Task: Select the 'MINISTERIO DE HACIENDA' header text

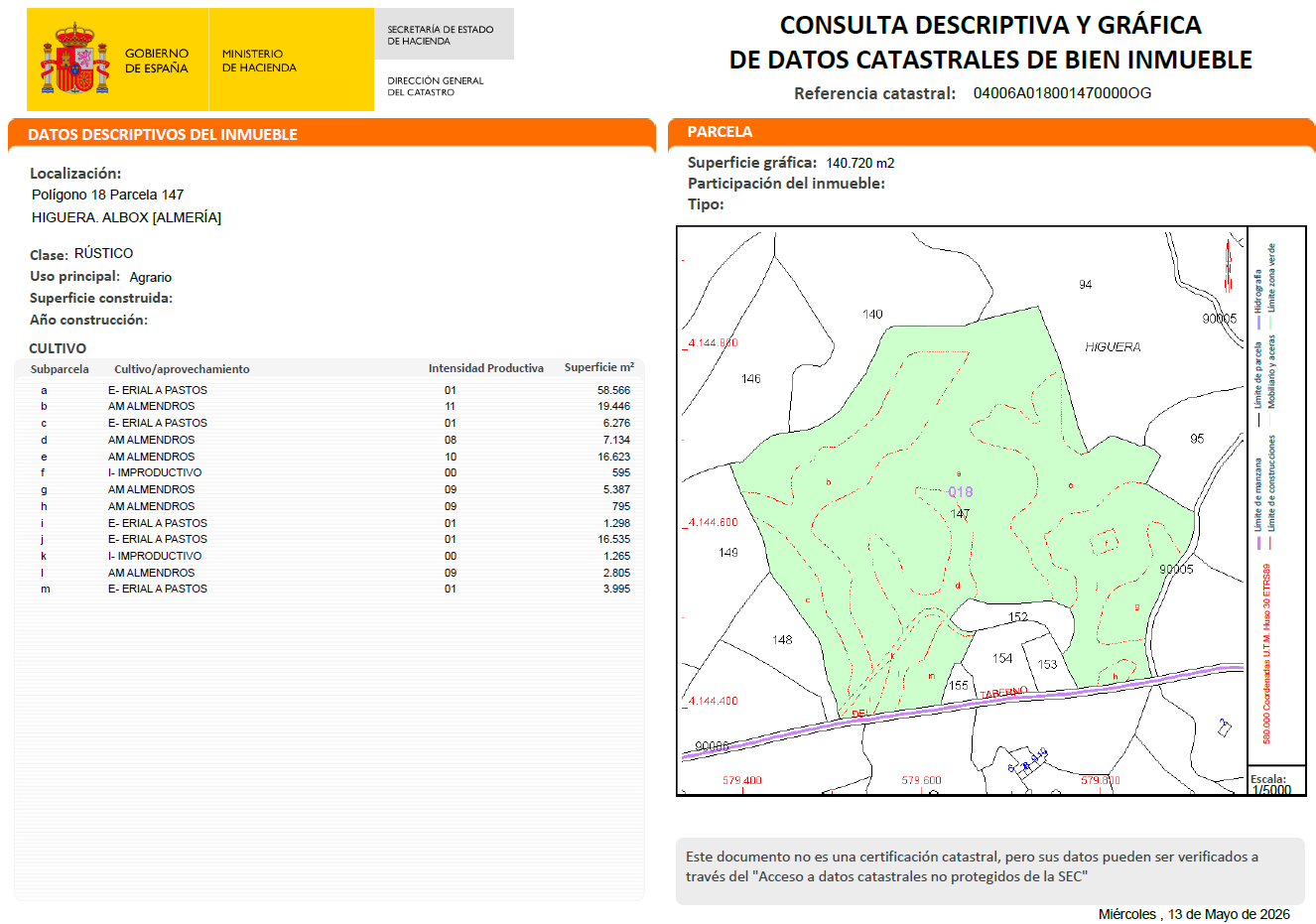Action: [x=259, y=61]
